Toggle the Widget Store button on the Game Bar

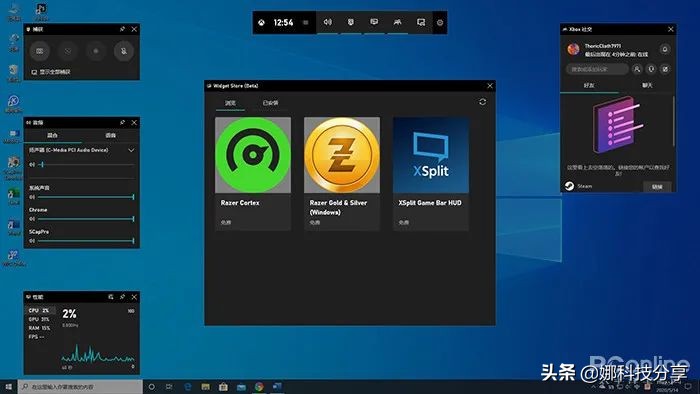[x=421, y=22]
